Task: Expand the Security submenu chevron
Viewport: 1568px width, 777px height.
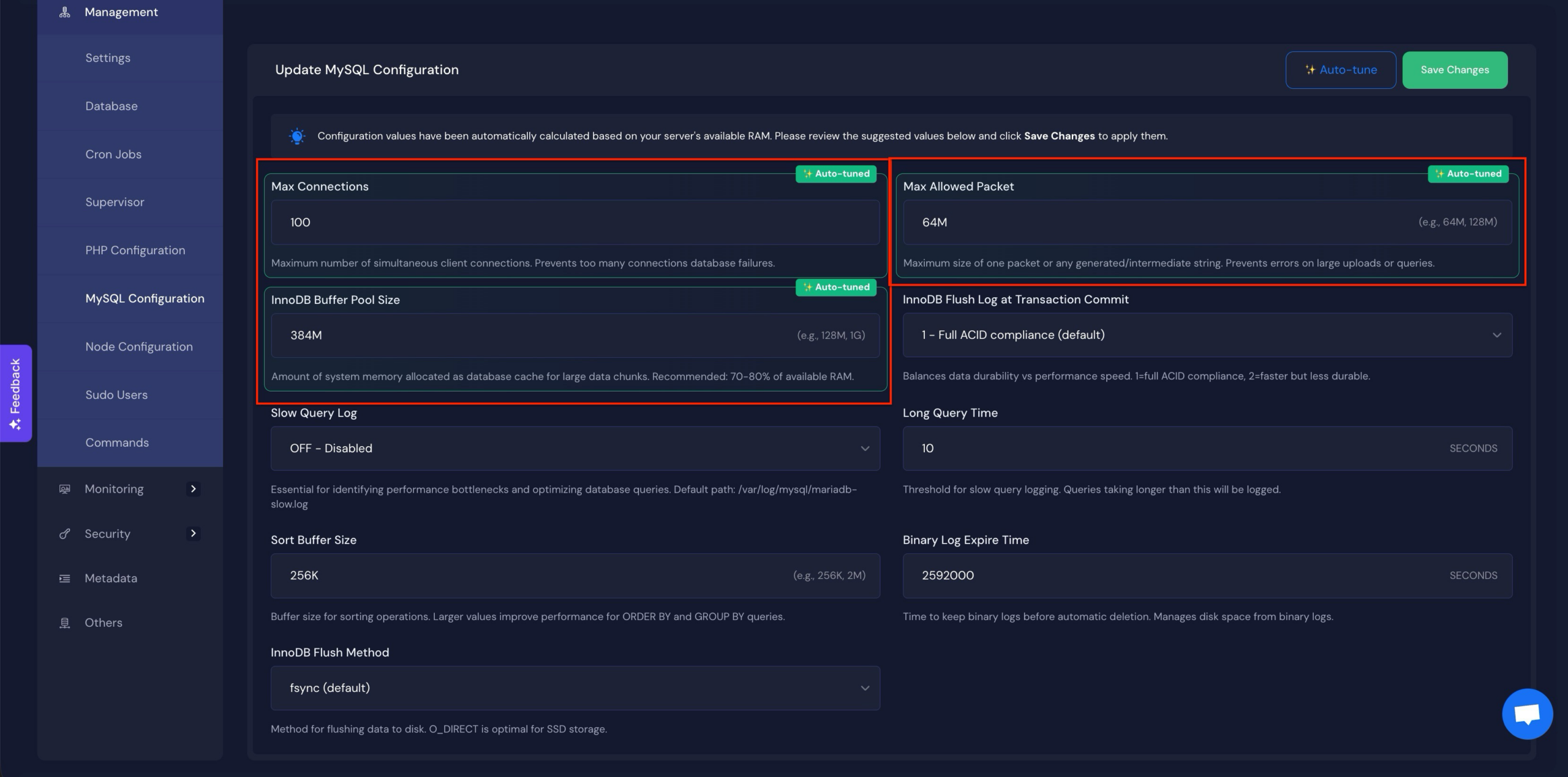Action: tap(193, 534)
